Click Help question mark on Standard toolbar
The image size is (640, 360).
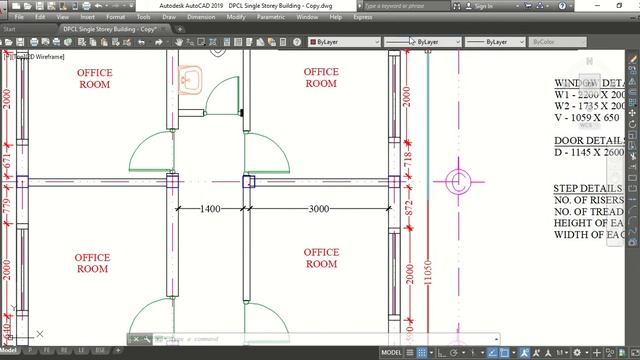tap(297, 42)
